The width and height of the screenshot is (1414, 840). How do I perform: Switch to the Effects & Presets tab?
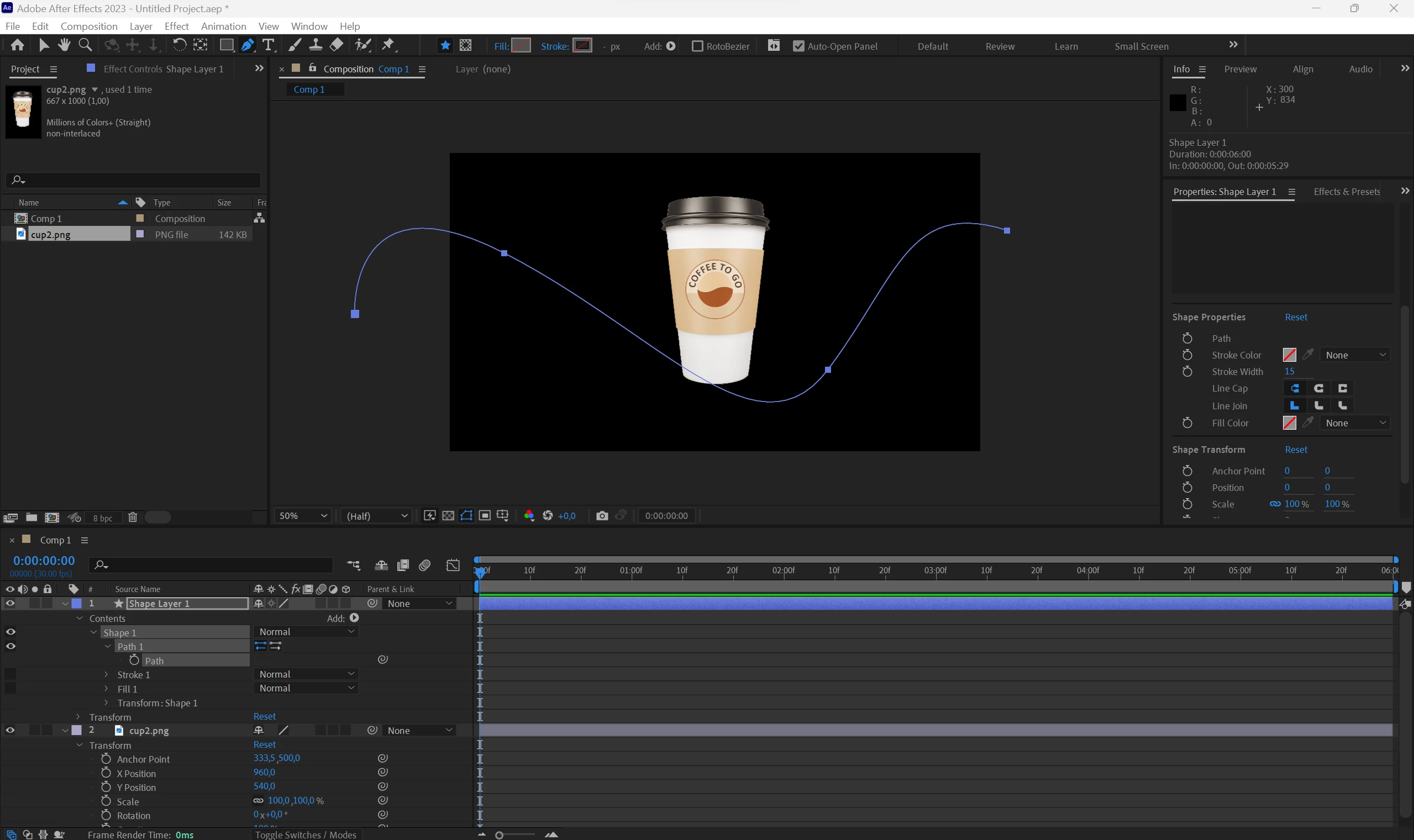coord(1346,191)
